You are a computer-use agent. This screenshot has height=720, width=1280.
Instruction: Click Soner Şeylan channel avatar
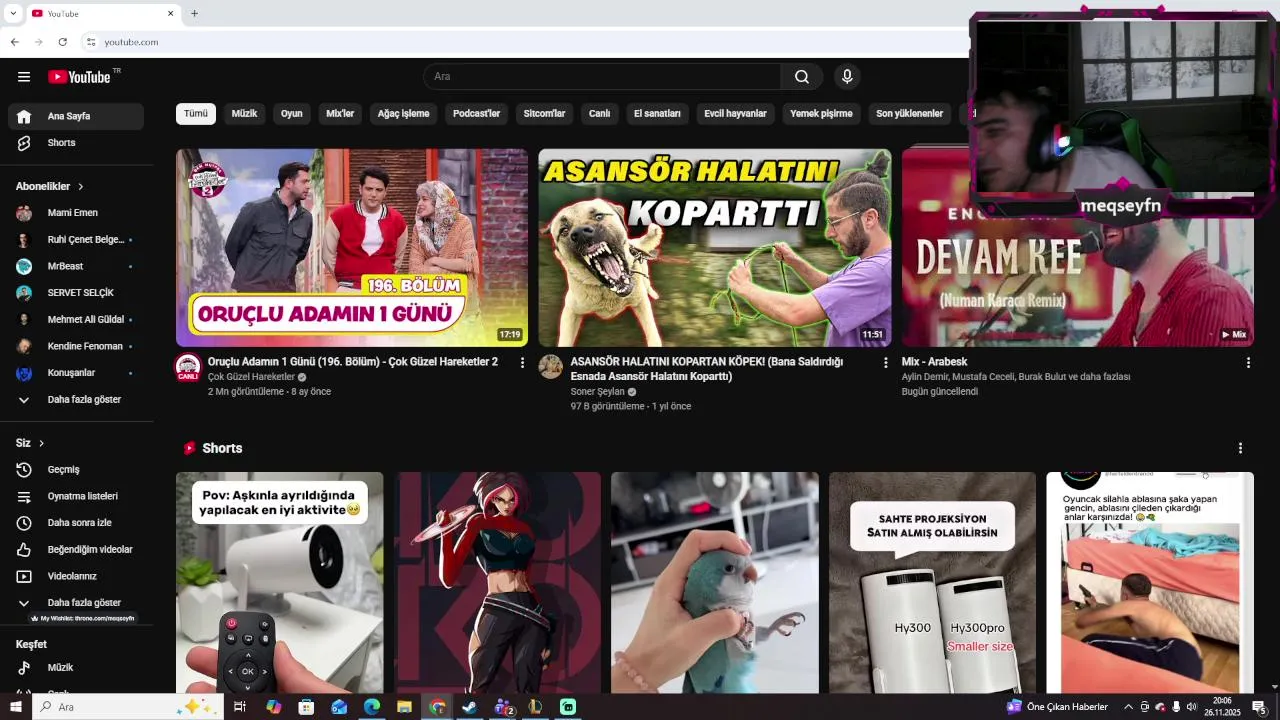click(x=550, y=367)
